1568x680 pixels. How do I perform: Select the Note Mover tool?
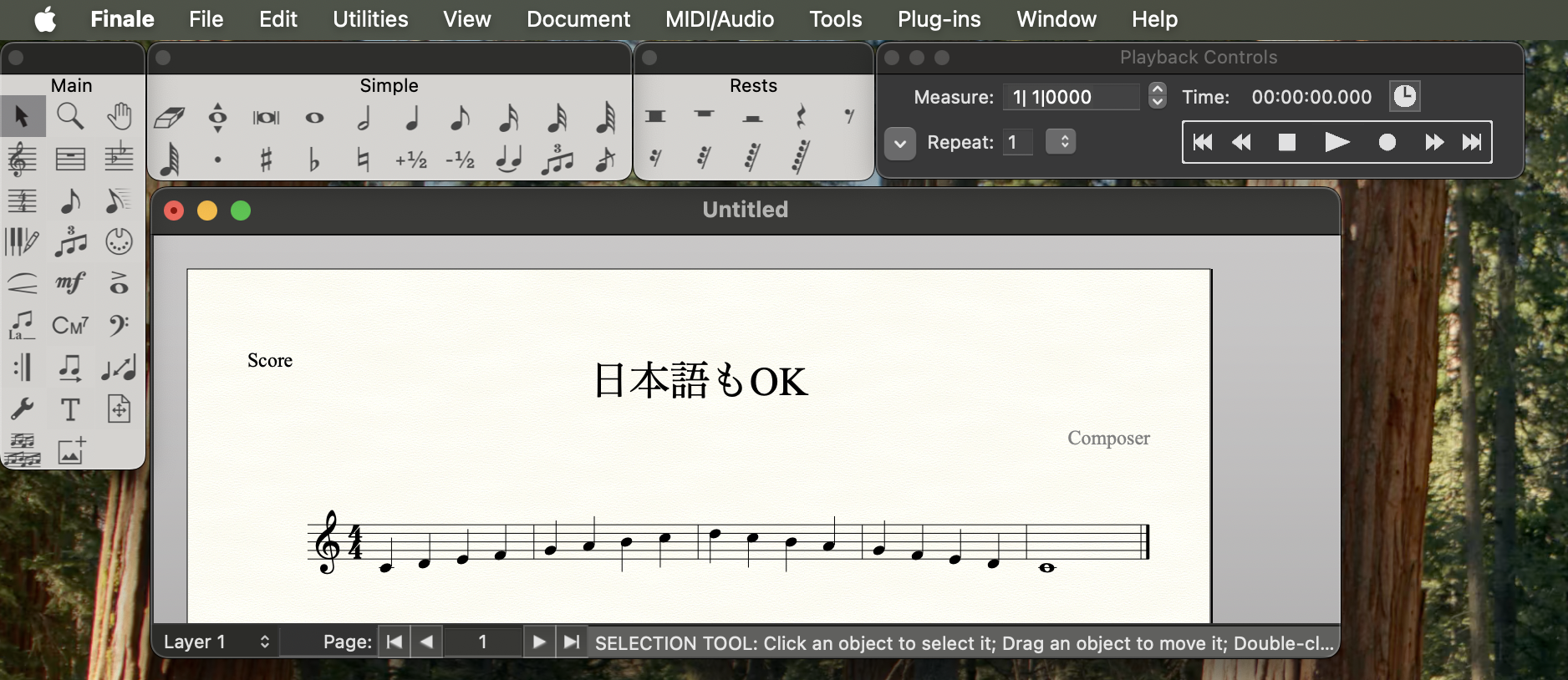[70, 368]
